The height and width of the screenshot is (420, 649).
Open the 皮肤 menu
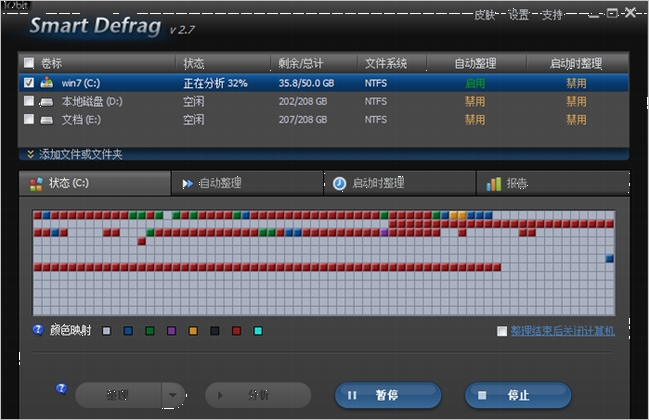(x=484, y=15)
